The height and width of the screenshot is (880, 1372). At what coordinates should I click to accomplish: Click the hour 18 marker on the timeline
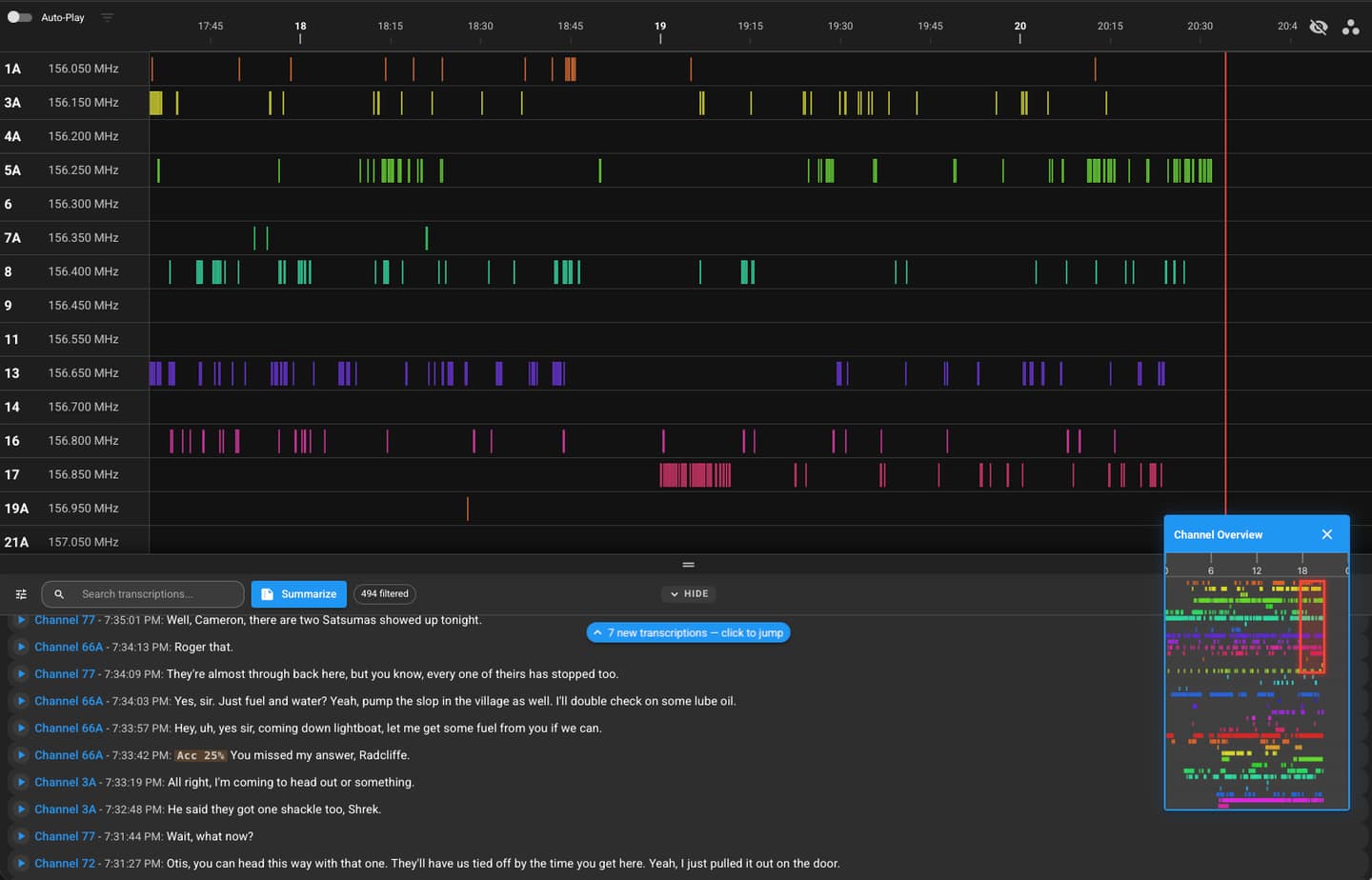[300, 27]
